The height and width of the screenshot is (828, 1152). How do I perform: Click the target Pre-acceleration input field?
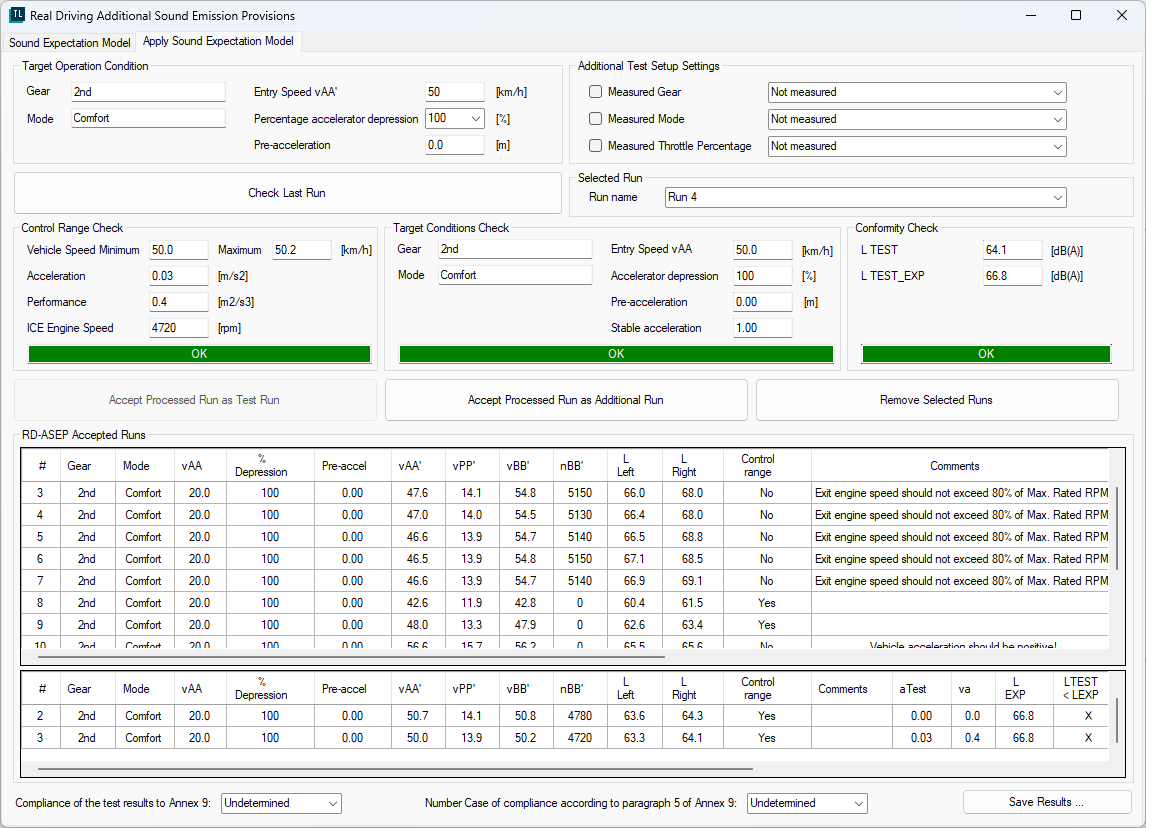pyautogui.click(x=454, y=145)
